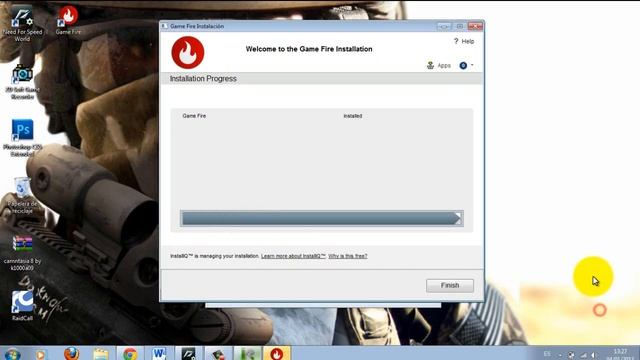This screenshot has width=640, height=360.
Task: Launch Firefox from the taskbar
Action: coord(71,354)
